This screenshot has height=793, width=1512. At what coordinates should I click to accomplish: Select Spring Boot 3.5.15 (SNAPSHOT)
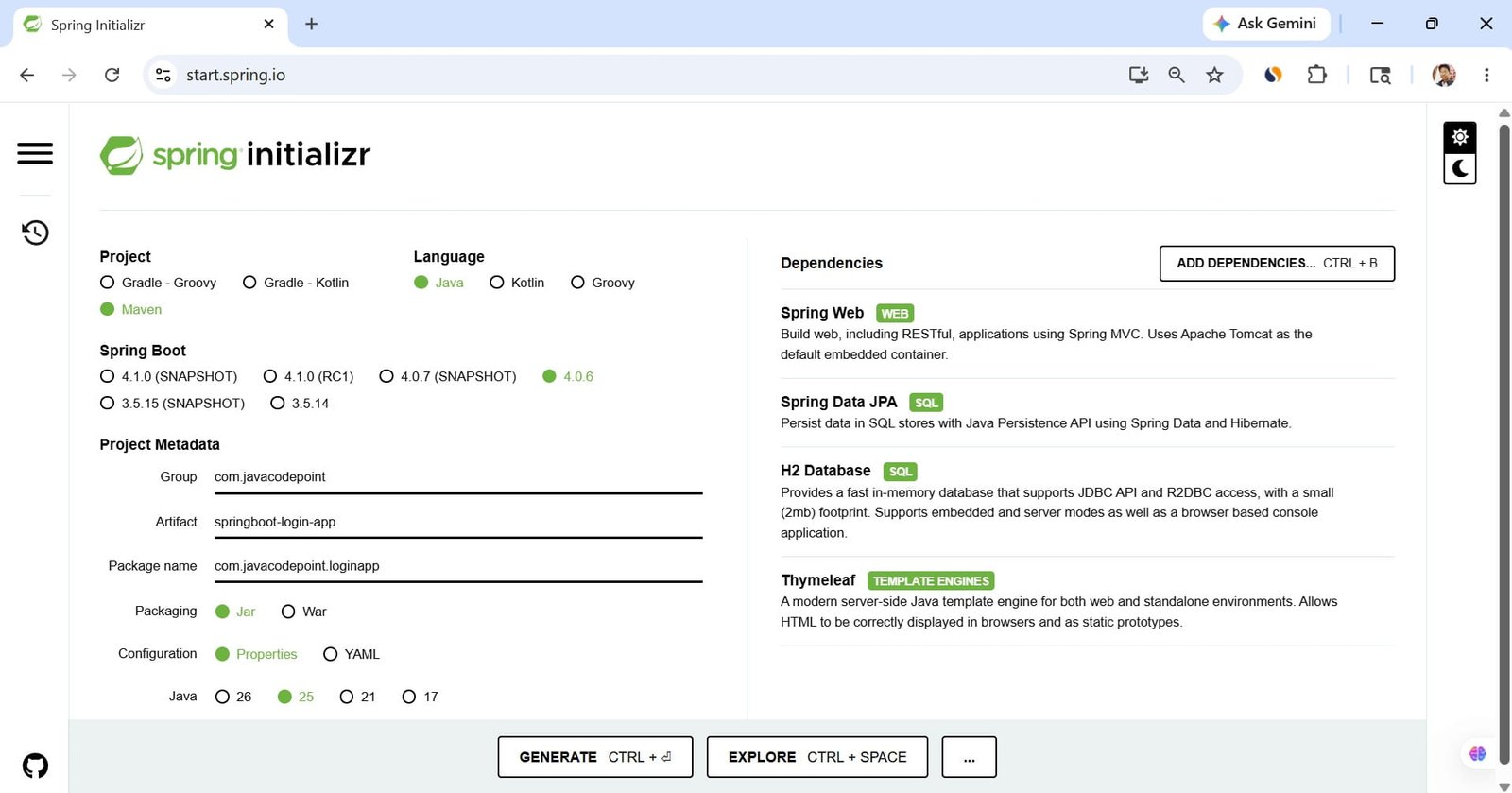[172, 403]
